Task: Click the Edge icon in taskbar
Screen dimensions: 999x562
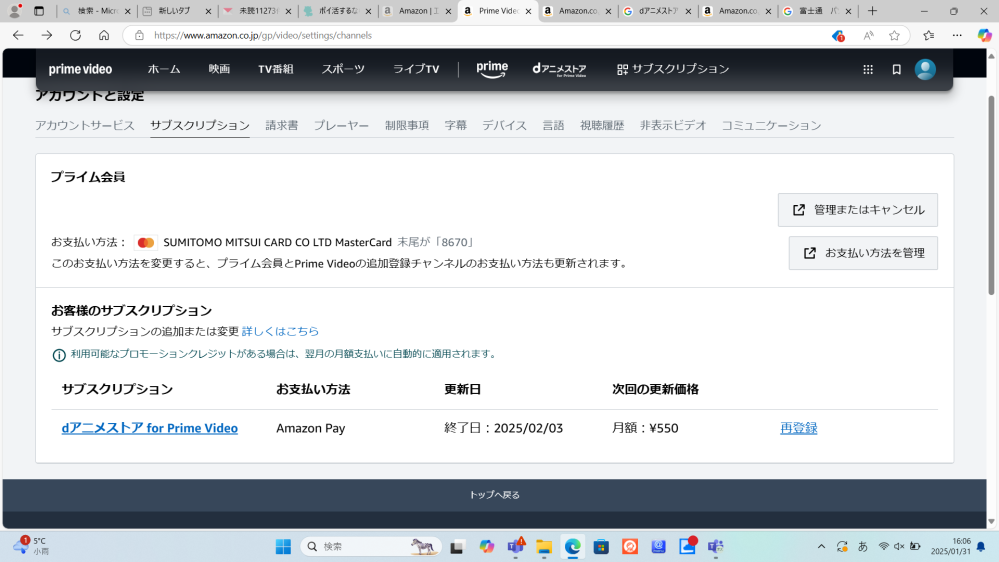Action: coord(572,547)
